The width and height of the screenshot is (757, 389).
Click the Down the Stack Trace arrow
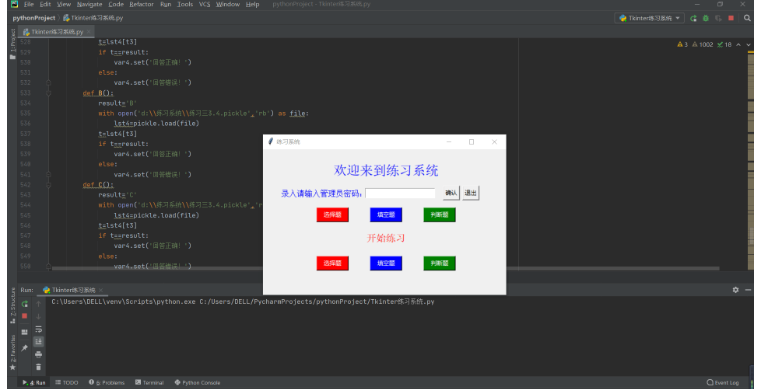39,317
